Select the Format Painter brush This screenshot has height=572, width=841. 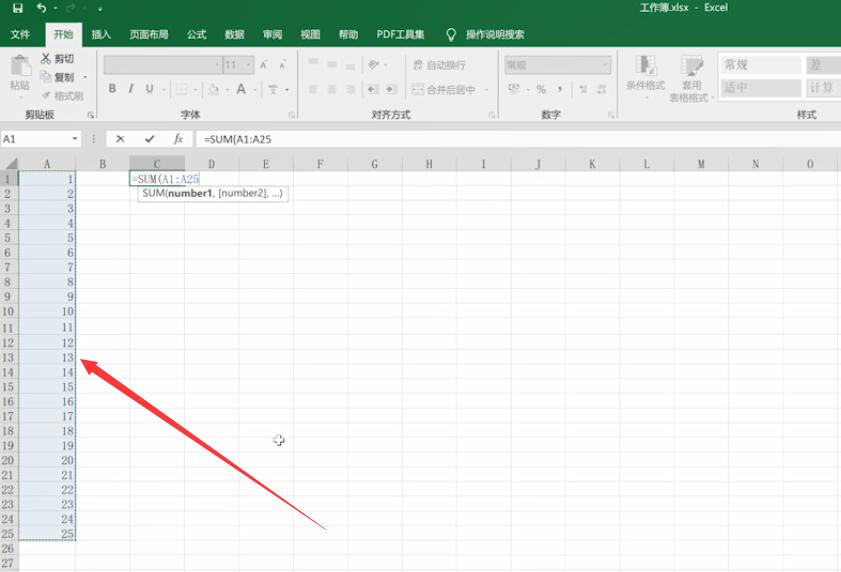[x=62, y=96]
